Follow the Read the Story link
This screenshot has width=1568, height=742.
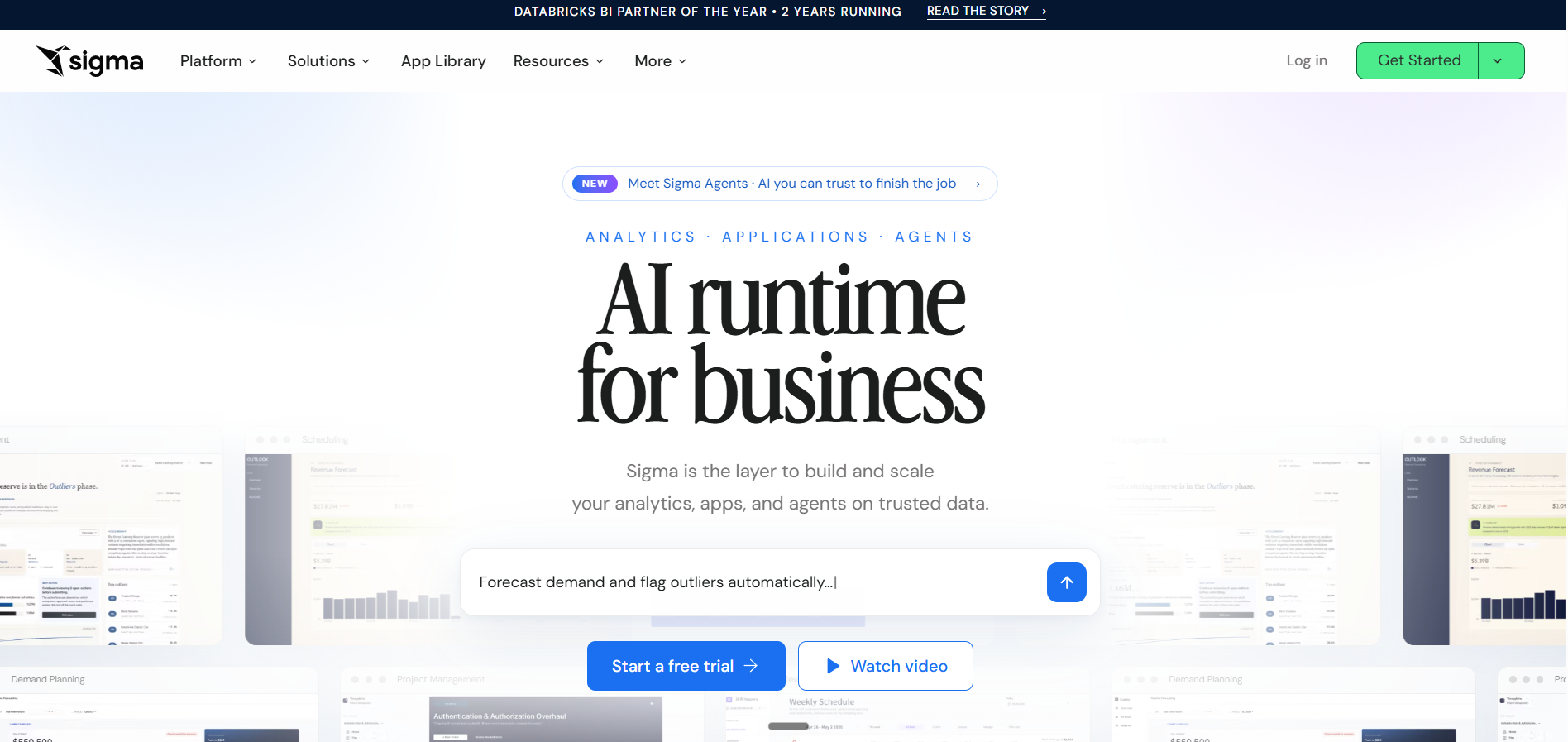[x=986, y=11]
